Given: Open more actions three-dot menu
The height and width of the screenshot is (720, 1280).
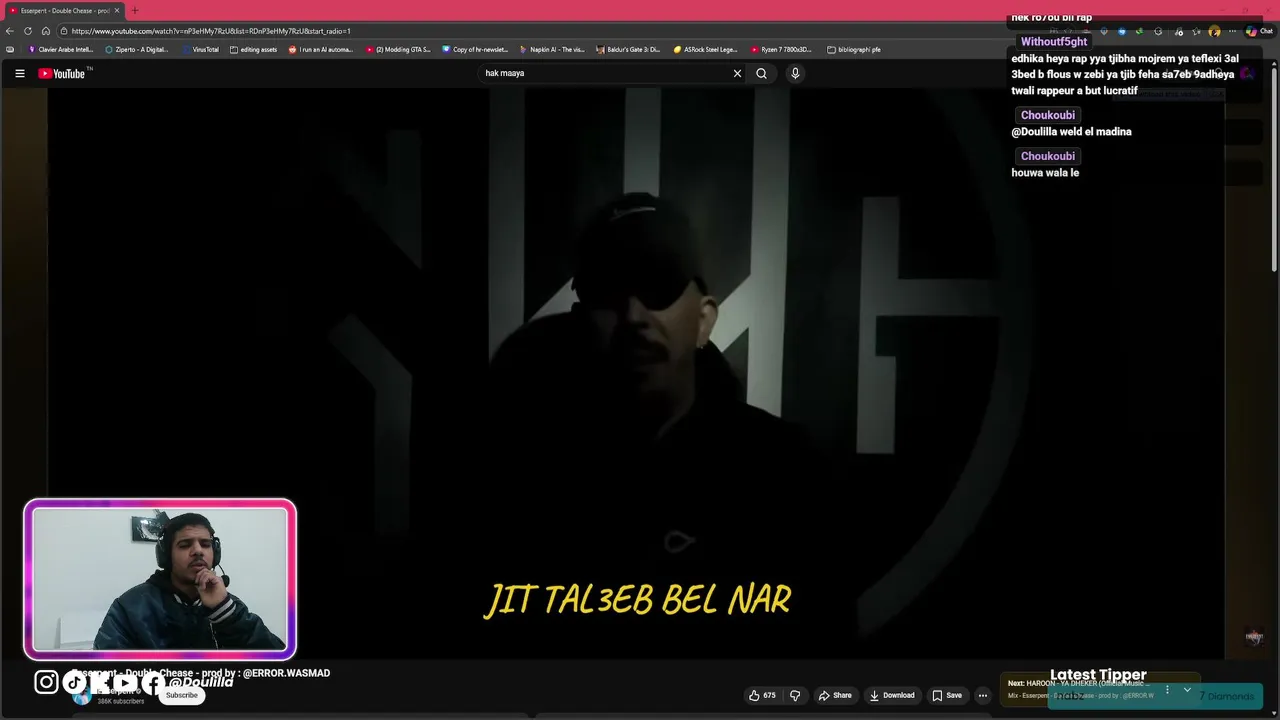Looking at the screenshot, I should [983, 695].
